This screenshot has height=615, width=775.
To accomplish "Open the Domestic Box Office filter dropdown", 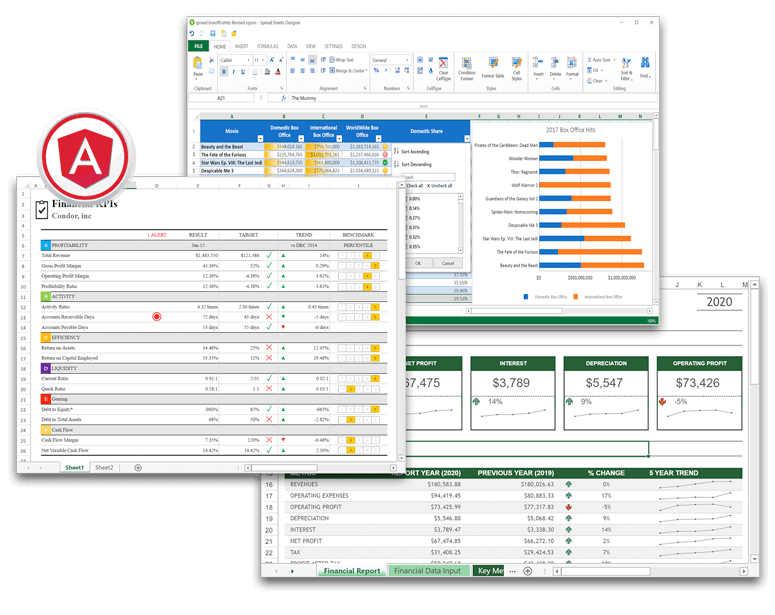I will coord(301,138).
